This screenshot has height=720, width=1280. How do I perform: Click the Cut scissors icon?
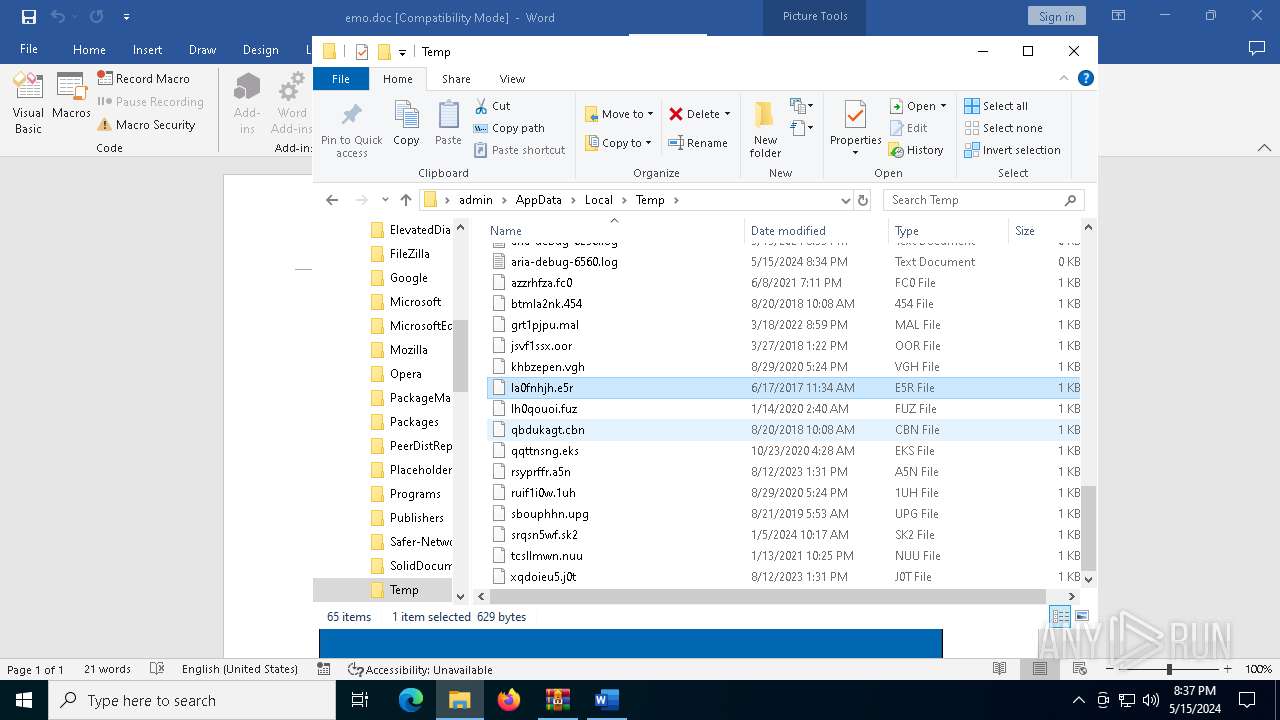[x=481, y=105]
